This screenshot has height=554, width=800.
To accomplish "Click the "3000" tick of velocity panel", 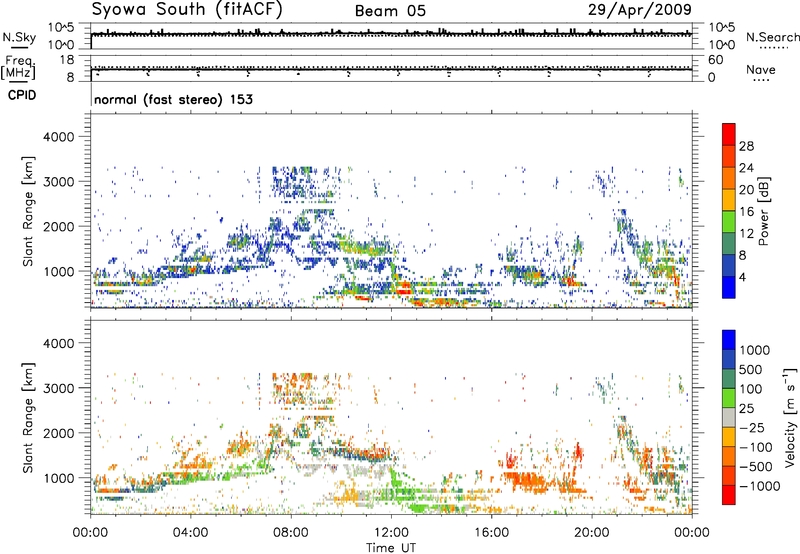I will click(x=59, y=388).
